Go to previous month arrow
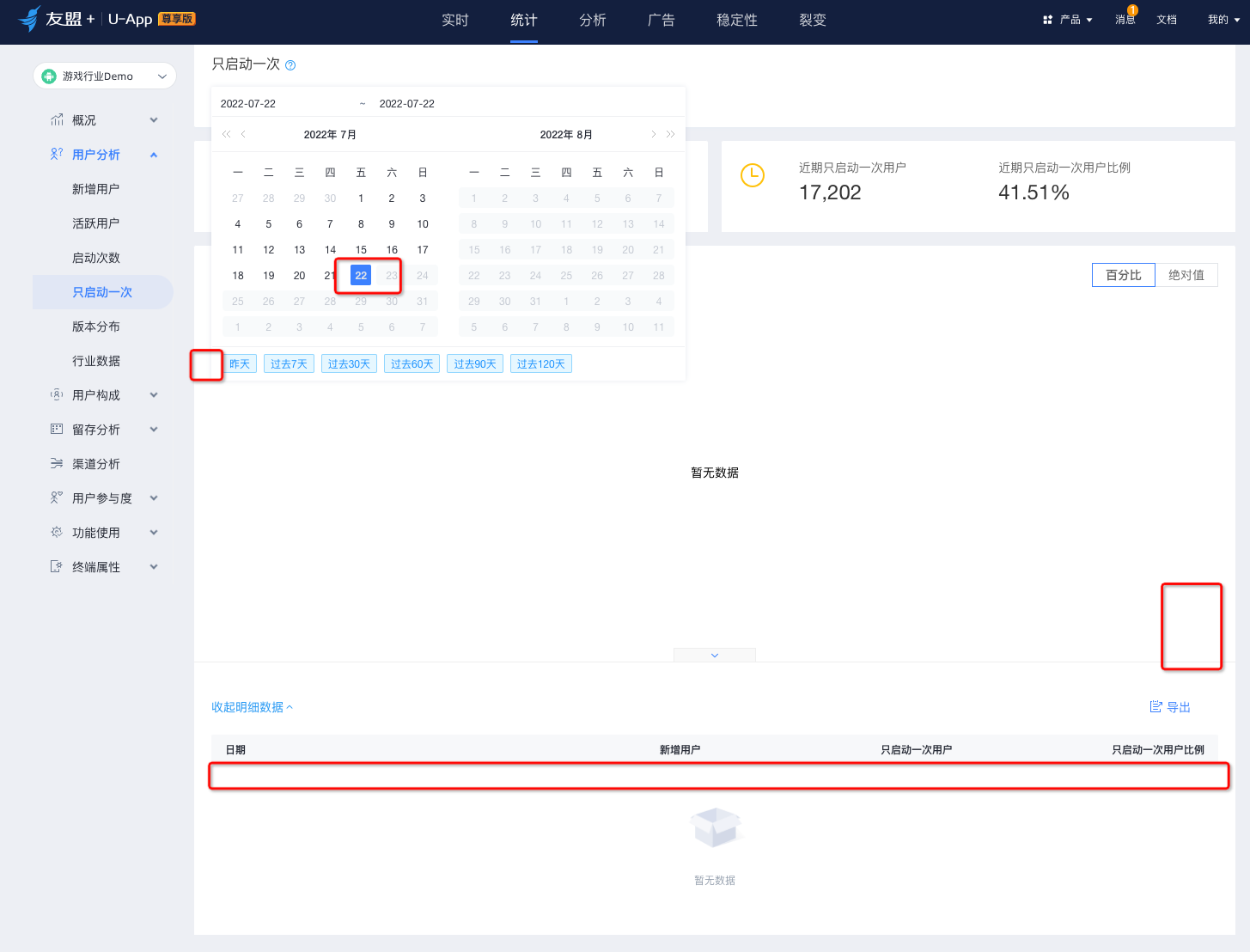 click(243, 134)
